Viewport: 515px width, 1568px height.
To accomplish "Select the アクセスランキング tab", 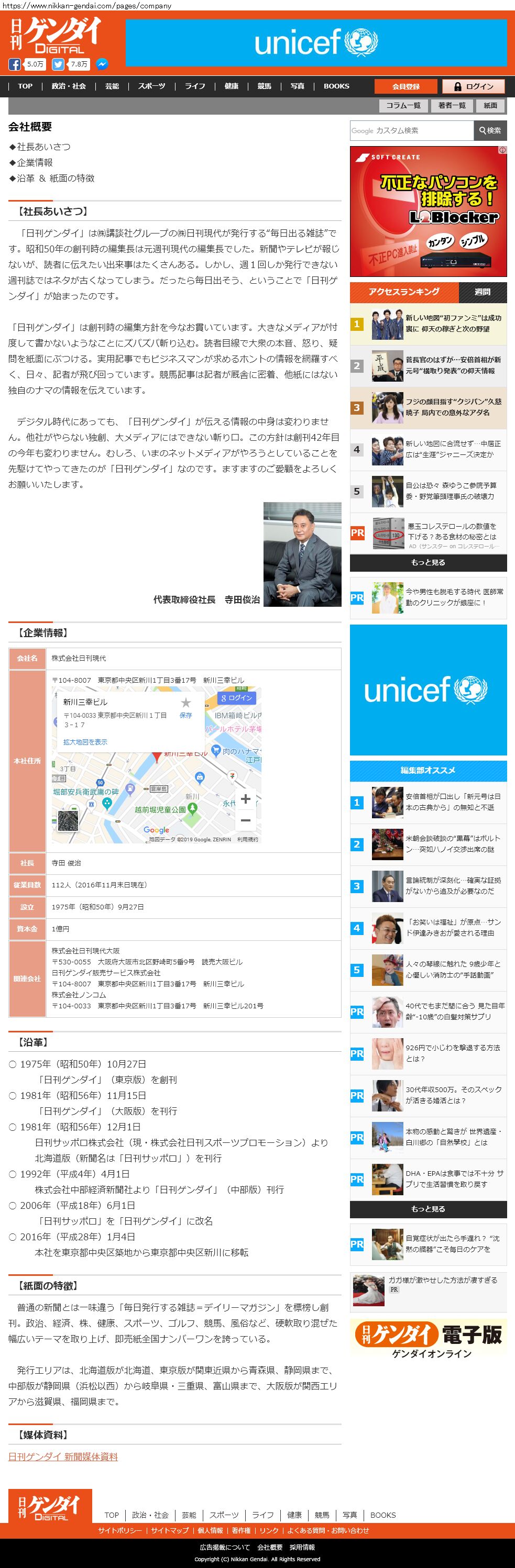I will coord(404,292).
